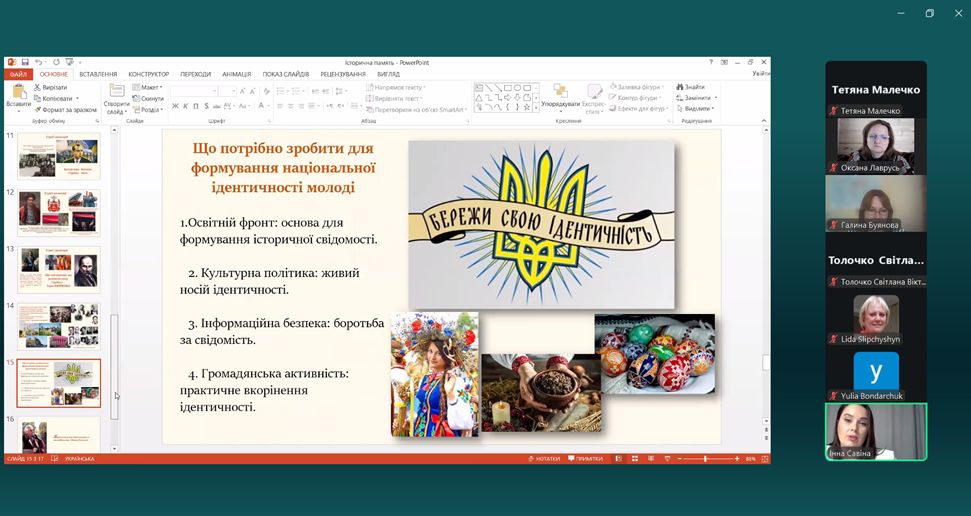The height and width of the screenshot is (516, 971).
Task: Open the ВСТАВЛЕННЯ ribbon tab
Action: 98,74
